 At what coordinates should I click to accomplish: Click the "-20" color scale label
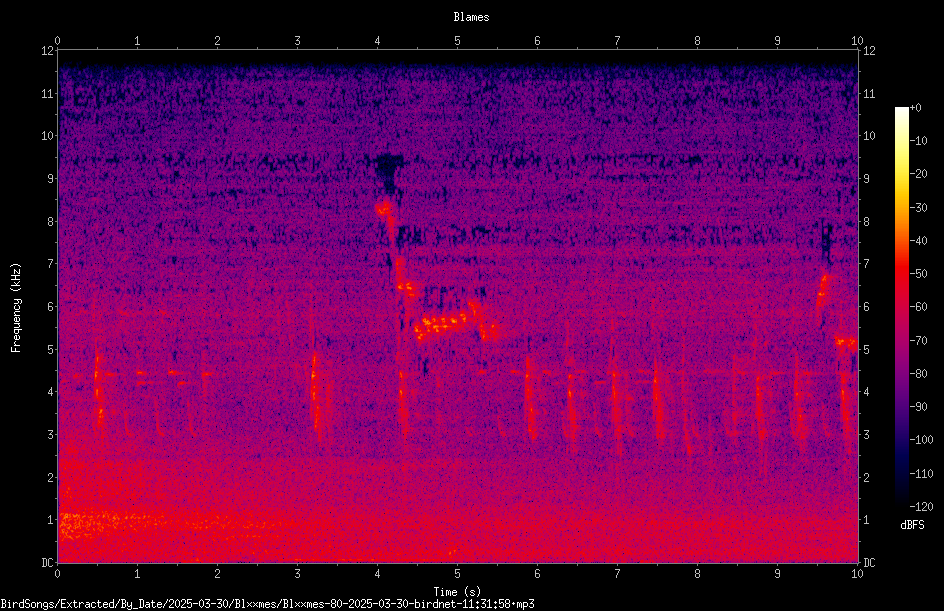tap(918, 174)
